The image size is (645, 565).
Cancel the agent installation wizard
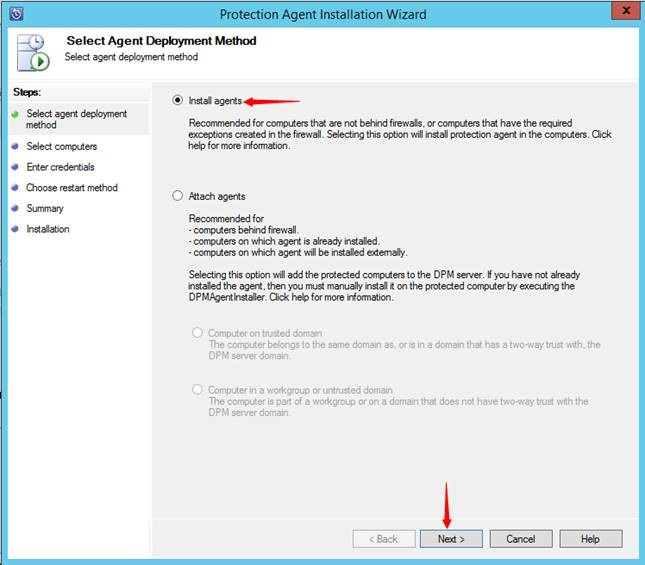520,539
